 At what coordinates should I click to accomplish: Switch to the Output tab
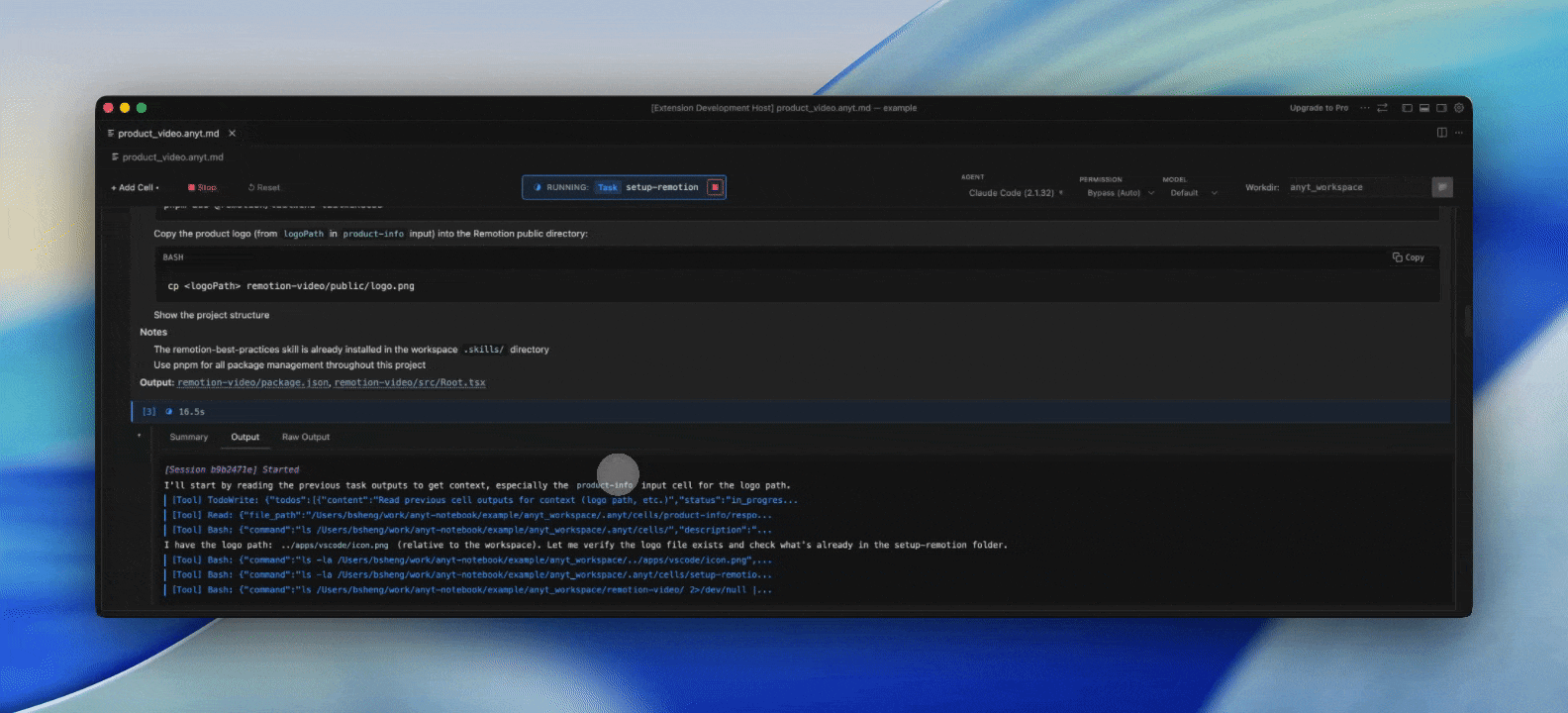point(245,437)
